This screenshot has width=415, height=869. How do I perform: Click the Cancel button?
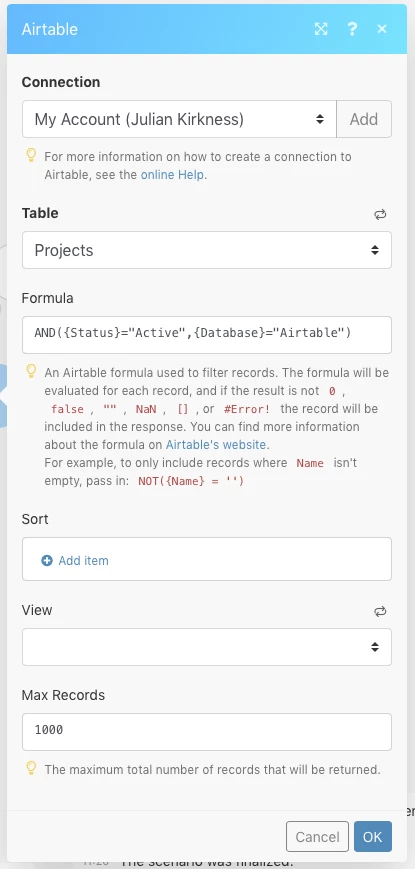(x=317, y=836)
